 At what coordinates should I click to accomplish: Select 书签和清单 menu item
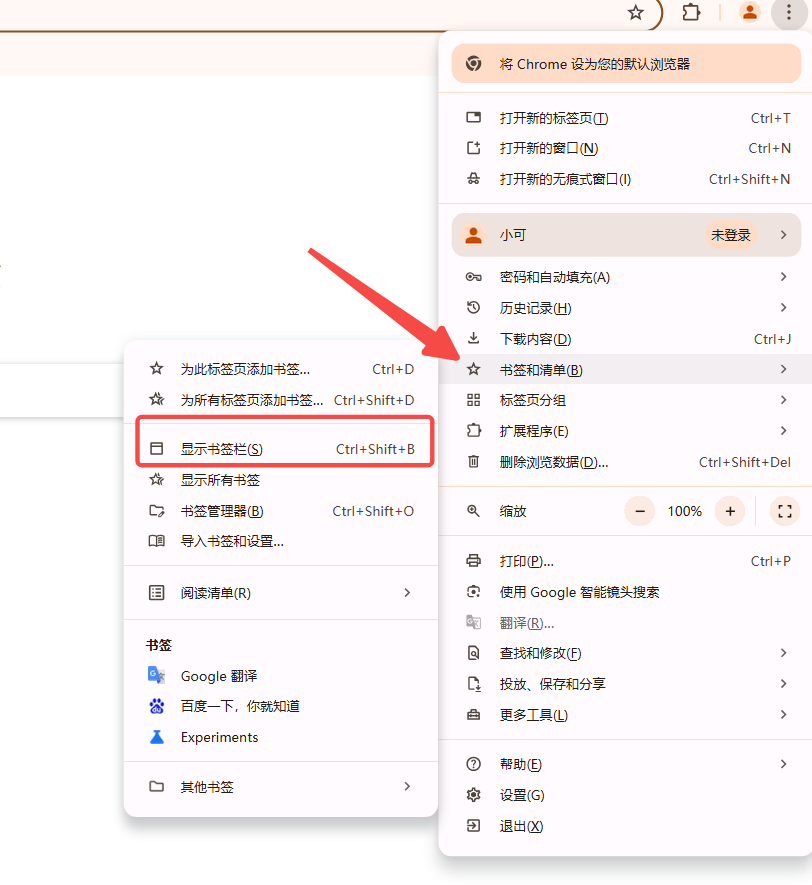625,370
